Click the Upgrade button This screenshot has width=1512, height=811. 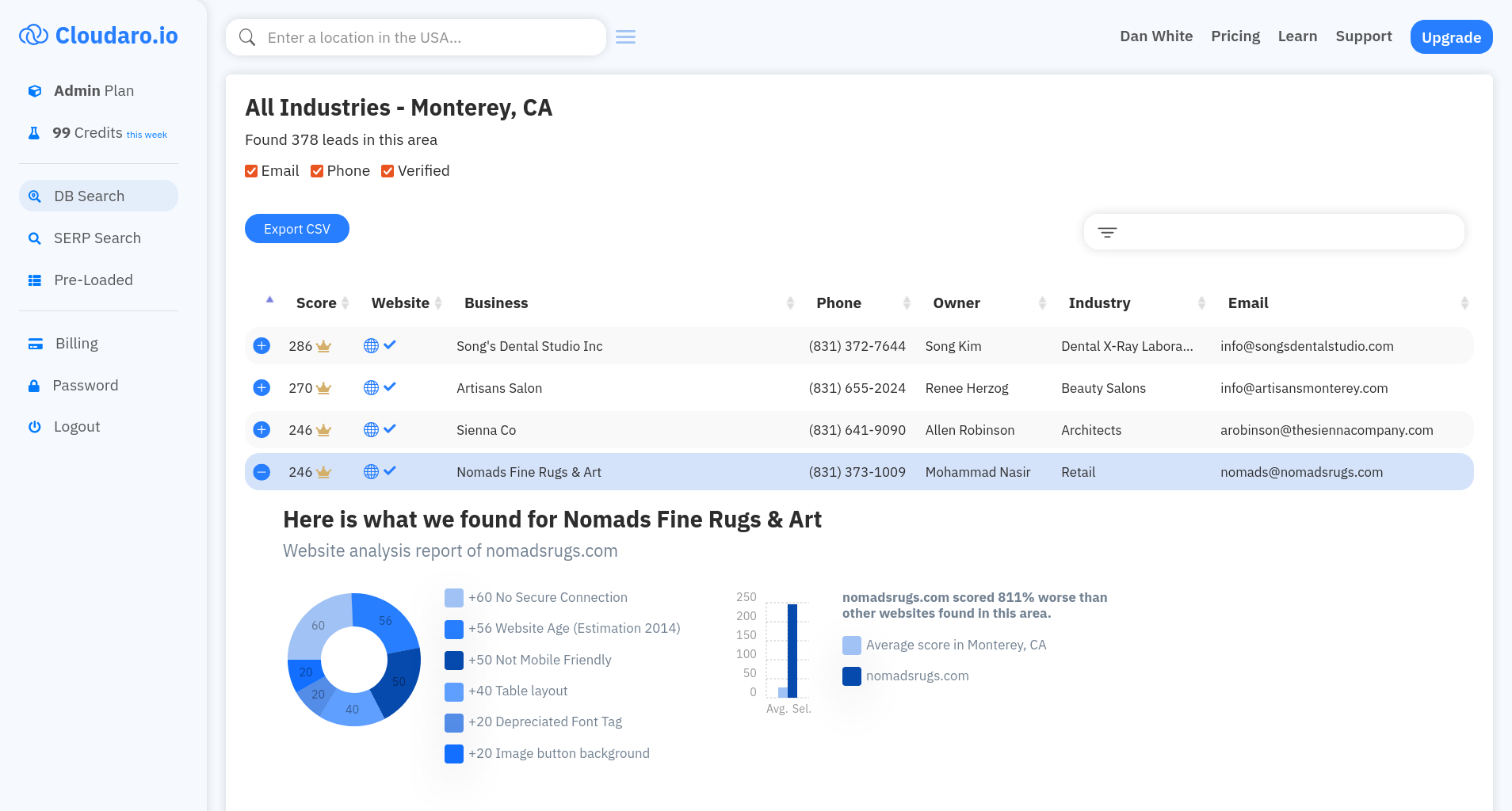point(1451,37)
